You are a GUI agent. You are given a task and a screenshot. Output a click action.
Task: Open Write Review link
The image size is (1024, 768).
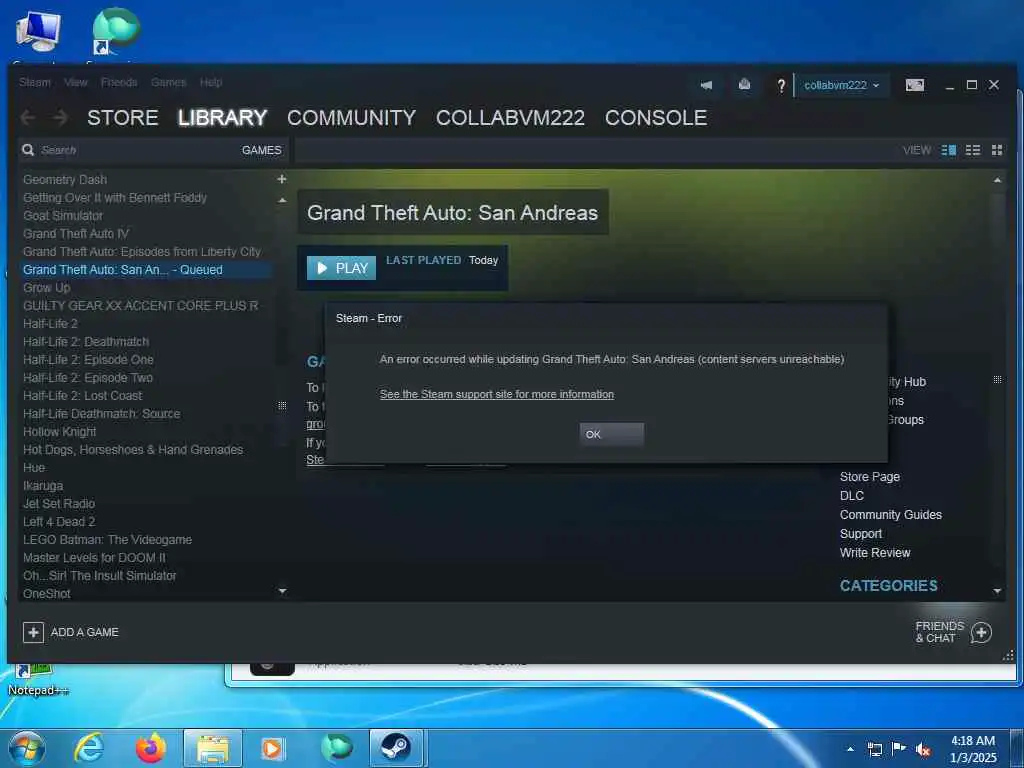[875, 552]
